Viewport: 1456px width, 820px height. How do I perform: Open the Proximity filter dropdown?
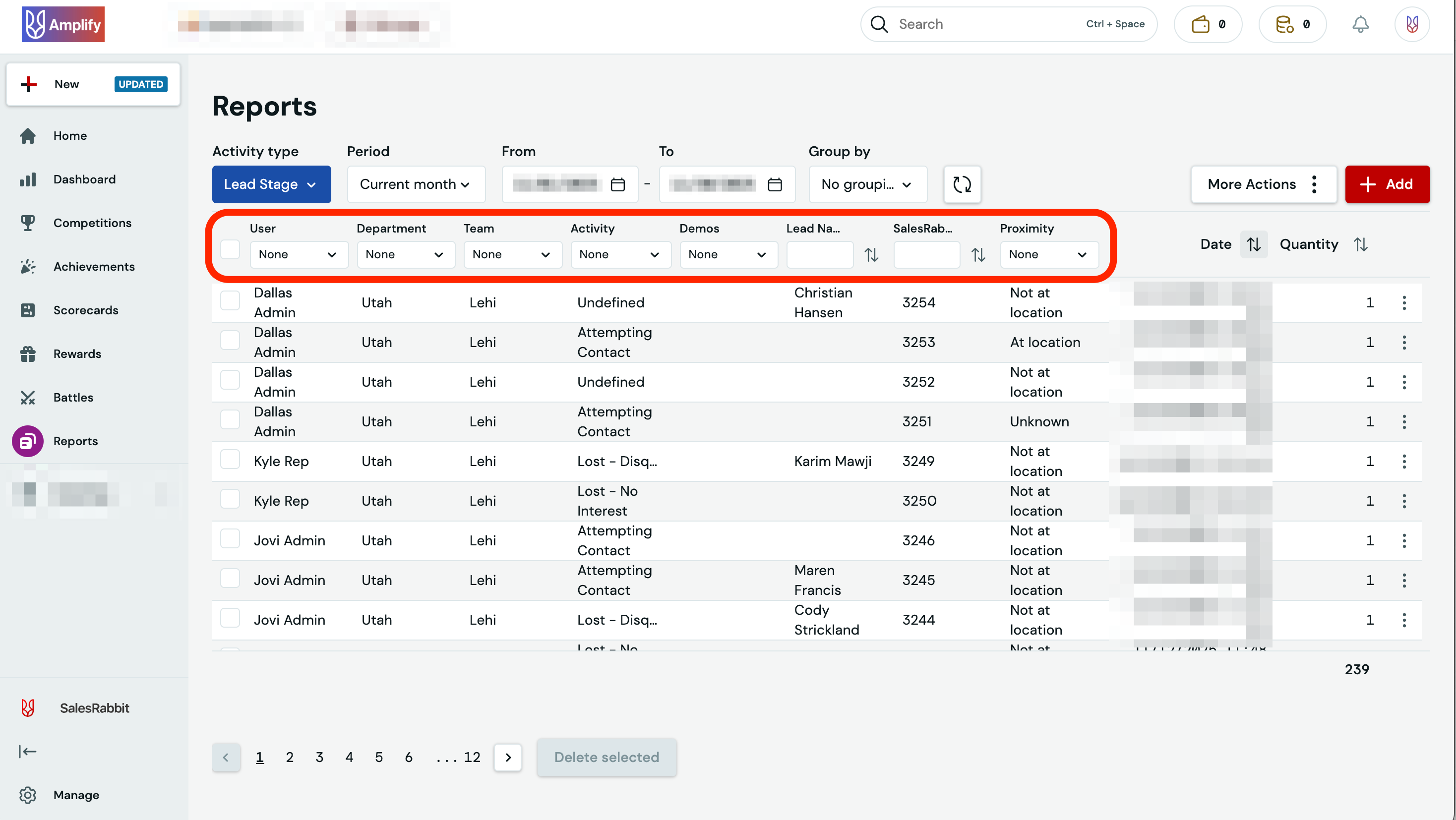1048,254
